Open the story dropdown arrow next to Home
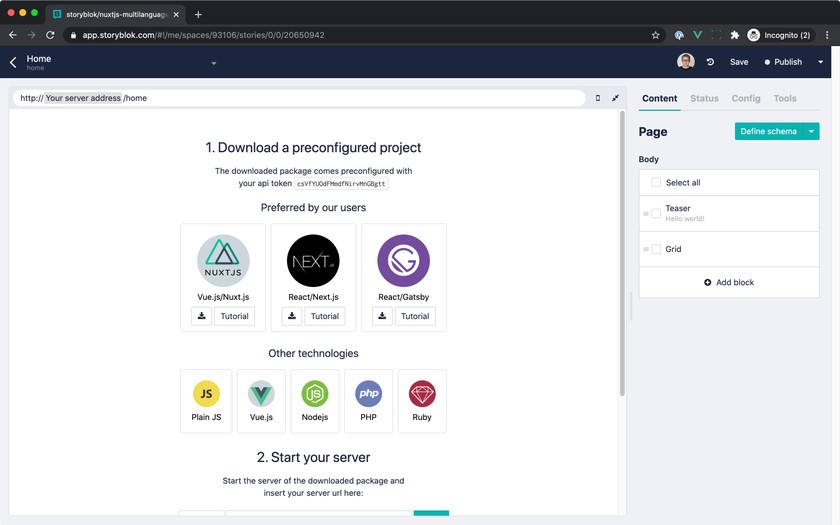This screenshot has height=525, width=840. tap(214, 63)
